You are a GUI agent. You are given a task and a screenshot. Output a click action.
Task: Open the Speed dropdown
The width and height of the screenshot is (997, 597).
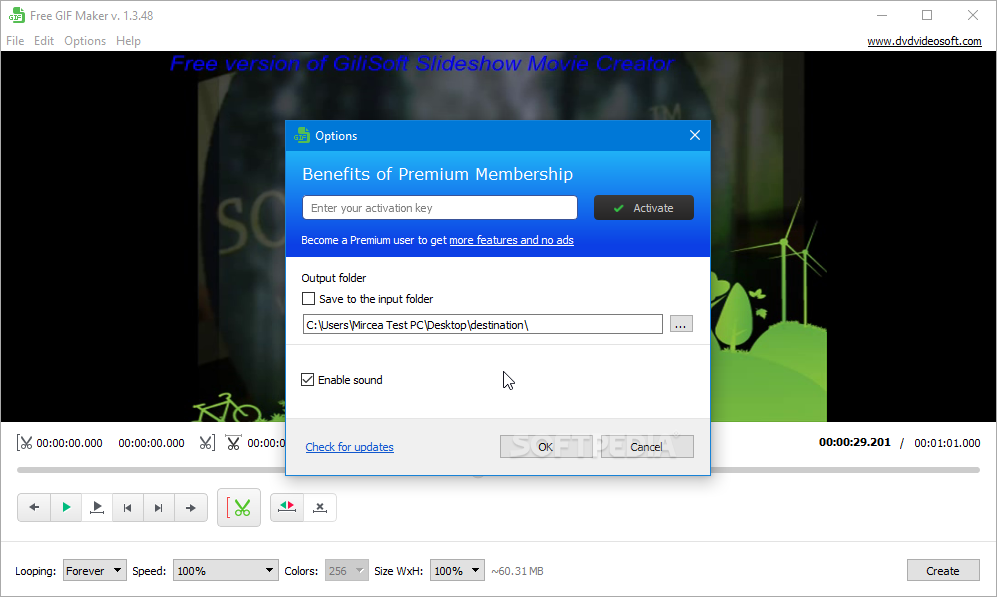[225, 571]
